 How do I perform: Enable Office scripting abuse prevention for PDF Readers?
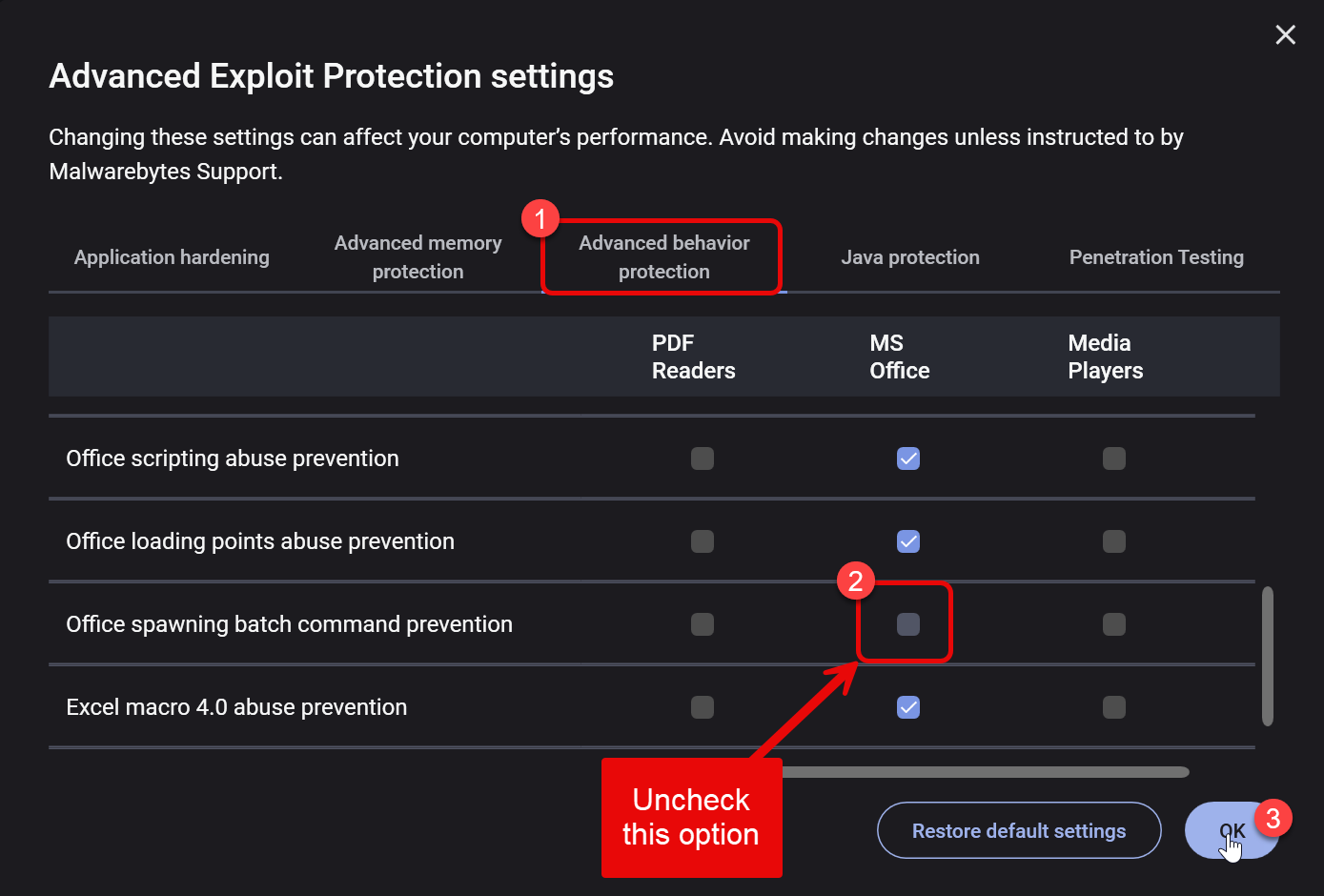(x=703, y=458)
